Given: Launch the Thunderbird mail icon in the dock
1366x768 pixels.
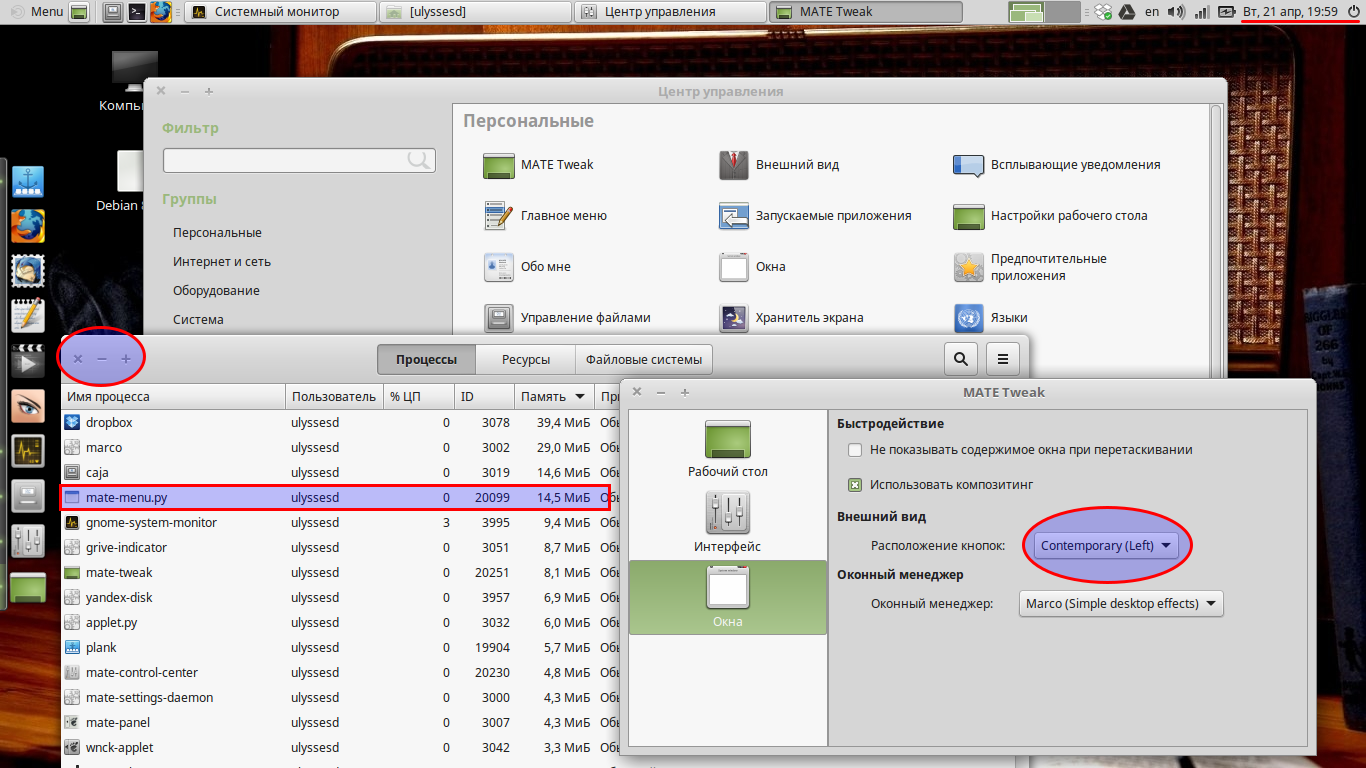Looking at the screenshot, I should point(27,271).
